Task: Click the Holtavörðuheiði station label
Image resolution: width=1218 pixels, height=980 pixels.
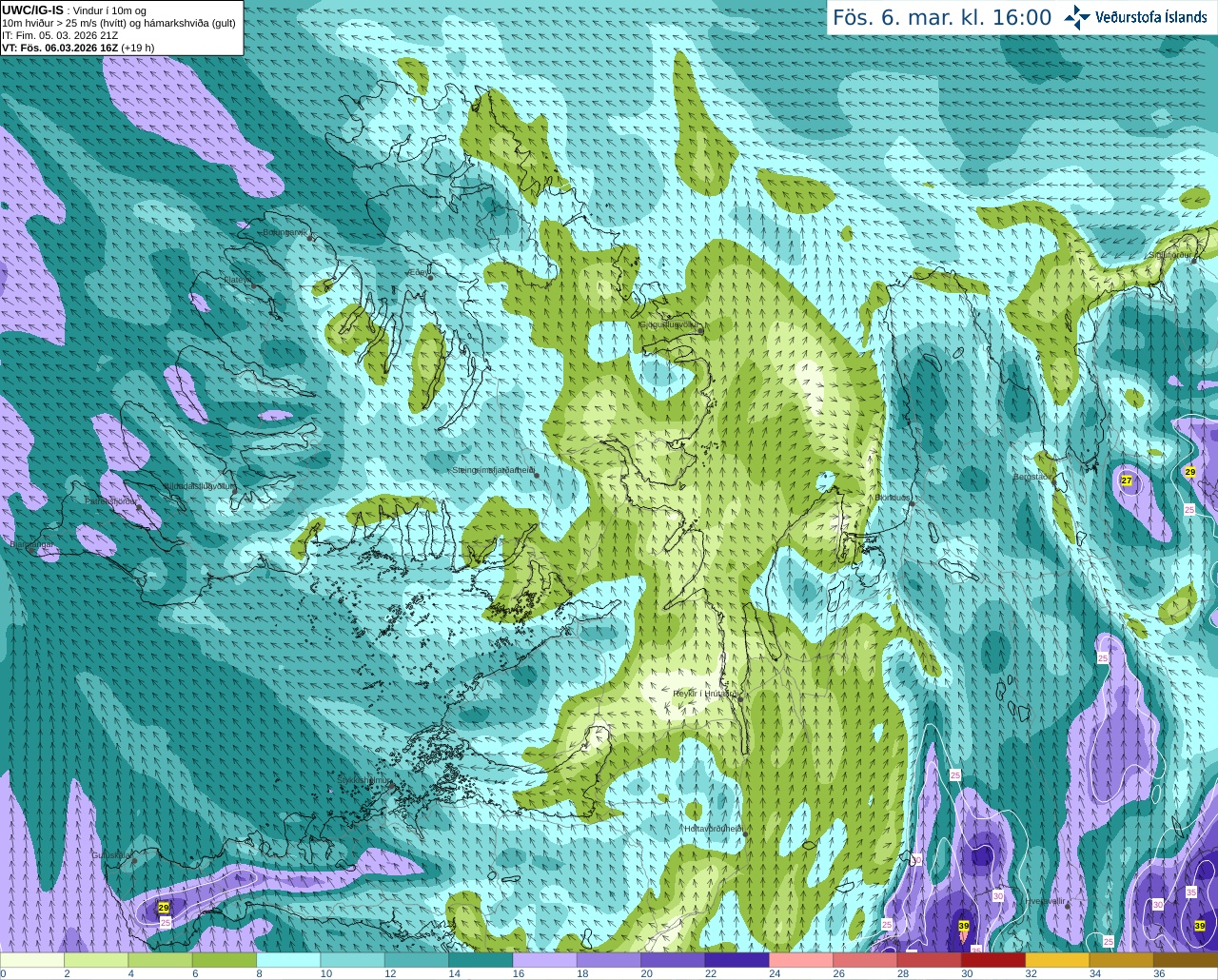Action: pos(713,829)
